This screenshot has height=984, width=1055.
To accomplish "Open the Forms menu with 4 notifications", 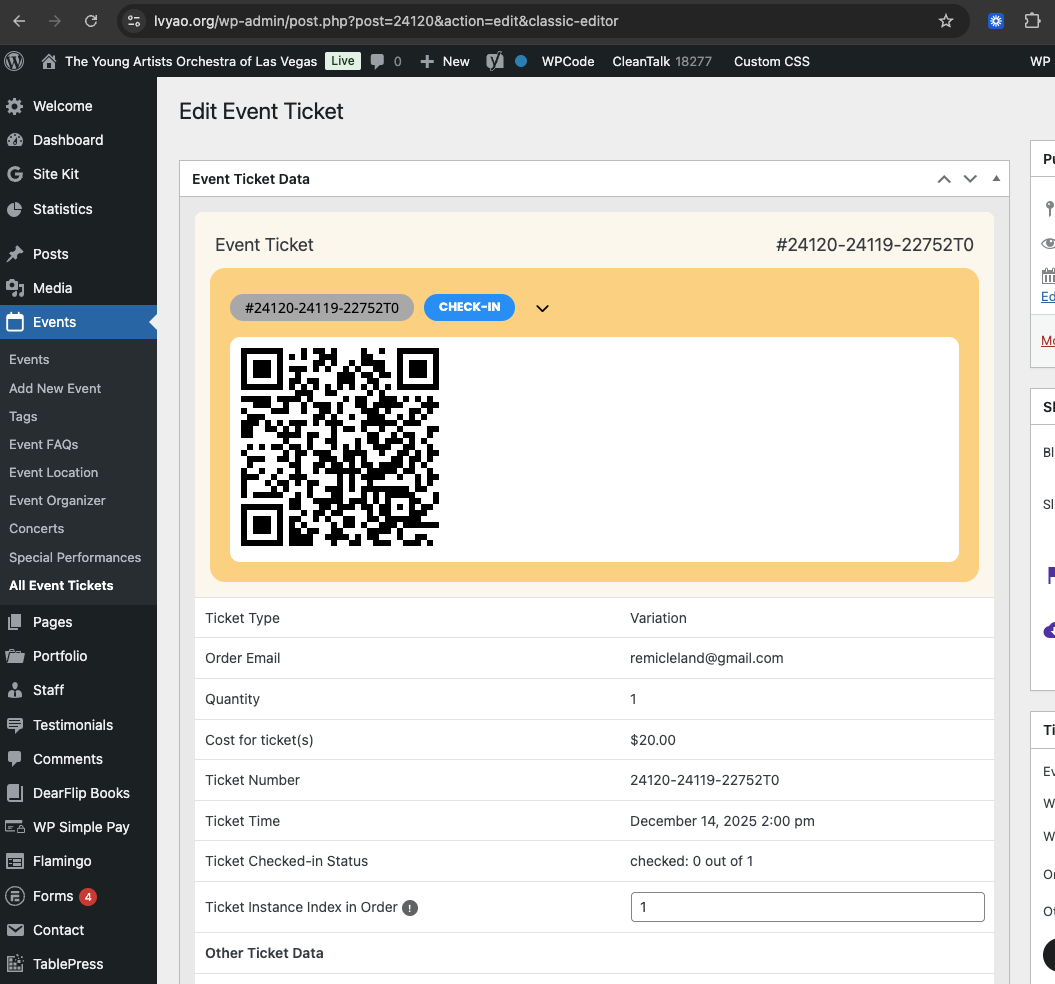I will click(53, 896).
